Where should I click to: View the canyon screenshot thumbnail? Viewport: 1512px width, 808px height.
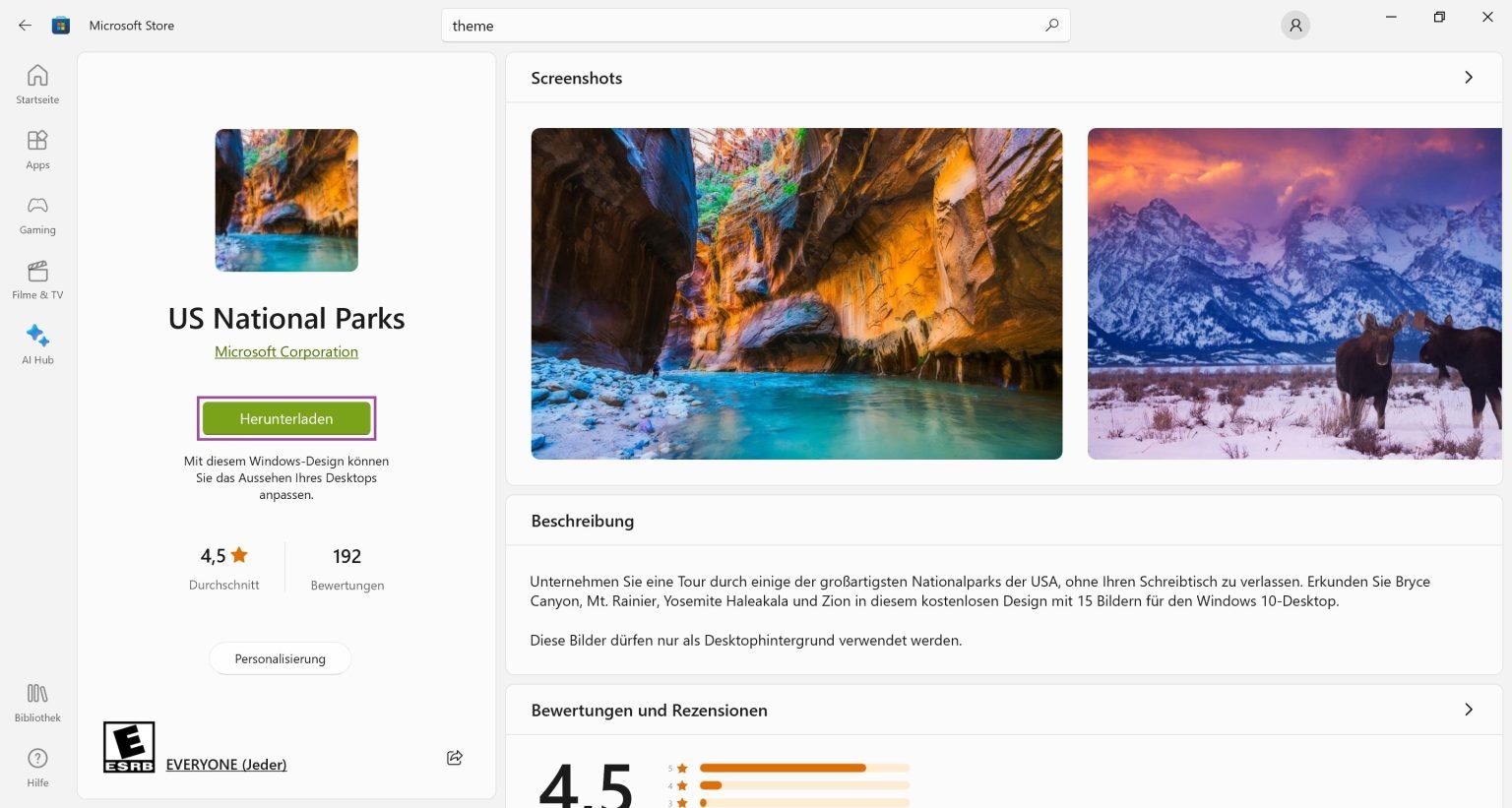point(796,292)
